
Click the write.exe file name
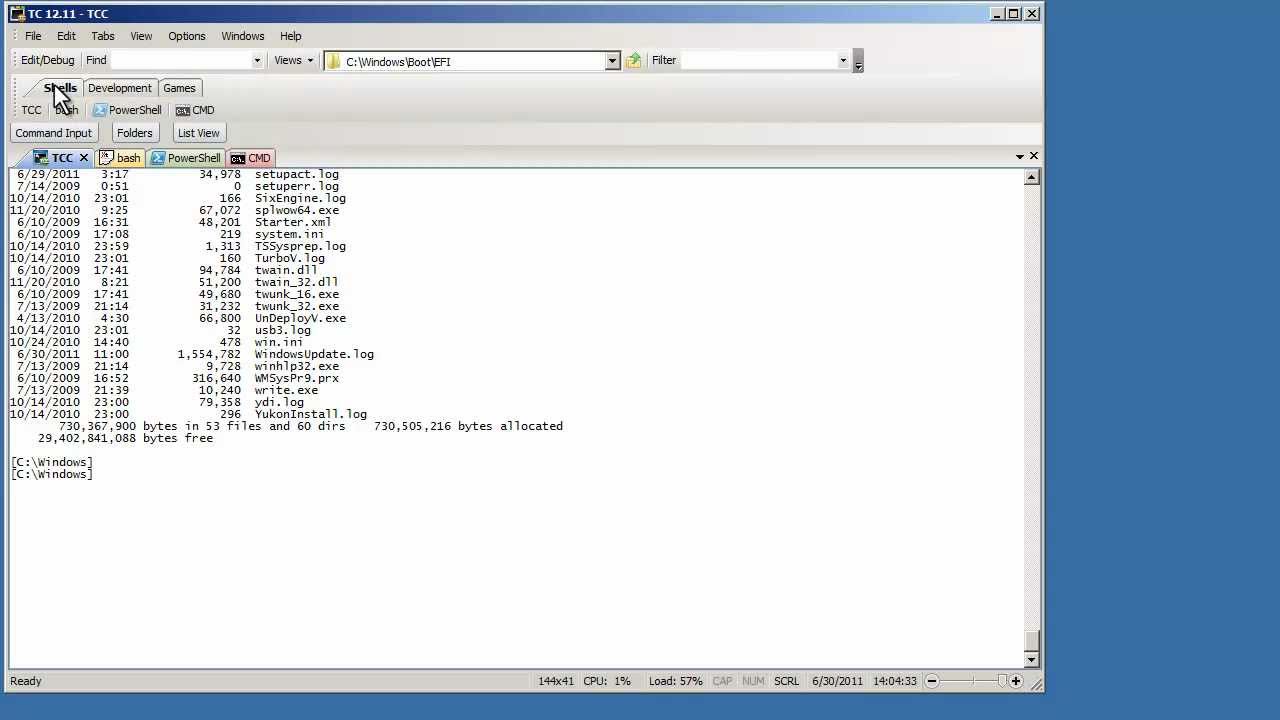(x=286, y=390)
